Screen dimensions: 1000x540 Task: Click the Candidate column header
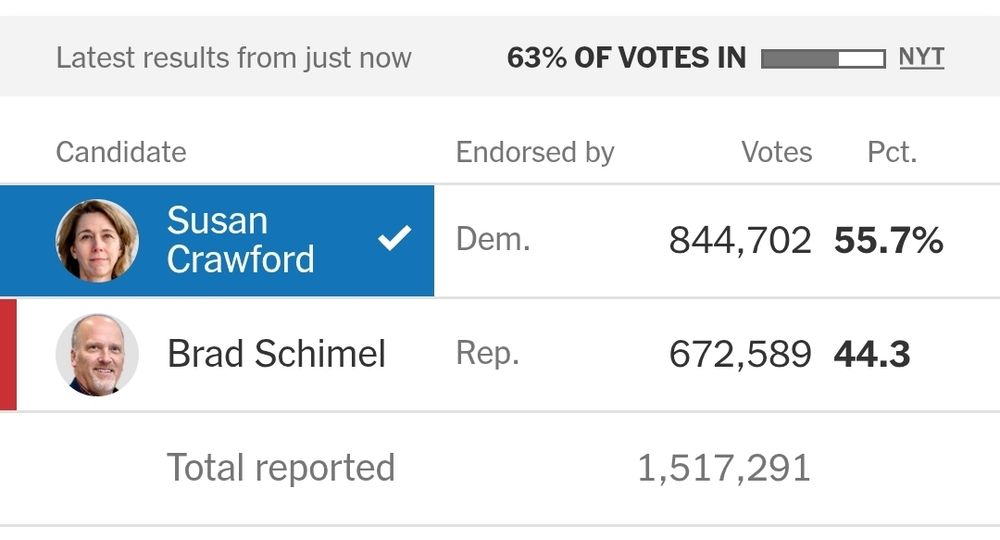(x=121, y=152)
